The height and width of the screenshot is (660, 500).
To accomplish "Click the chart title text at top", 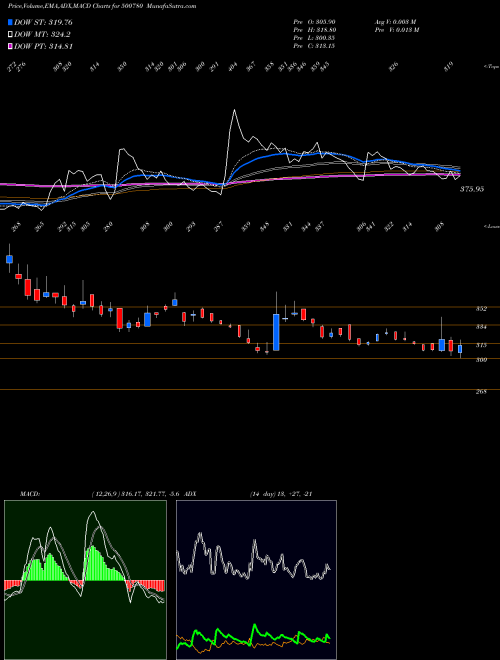I will point(102,7).
